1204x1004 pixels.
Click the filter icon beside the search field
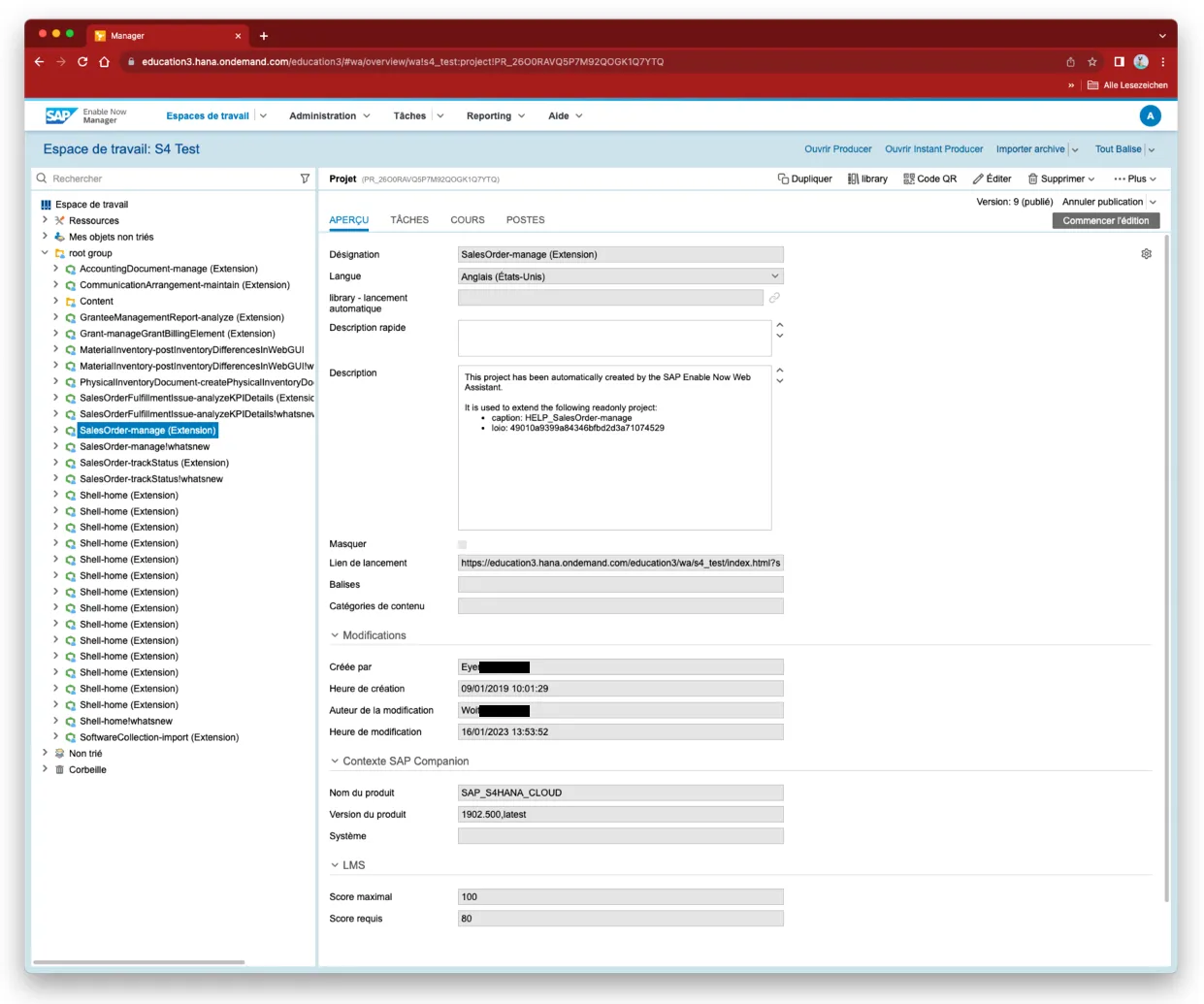(305, 178)
